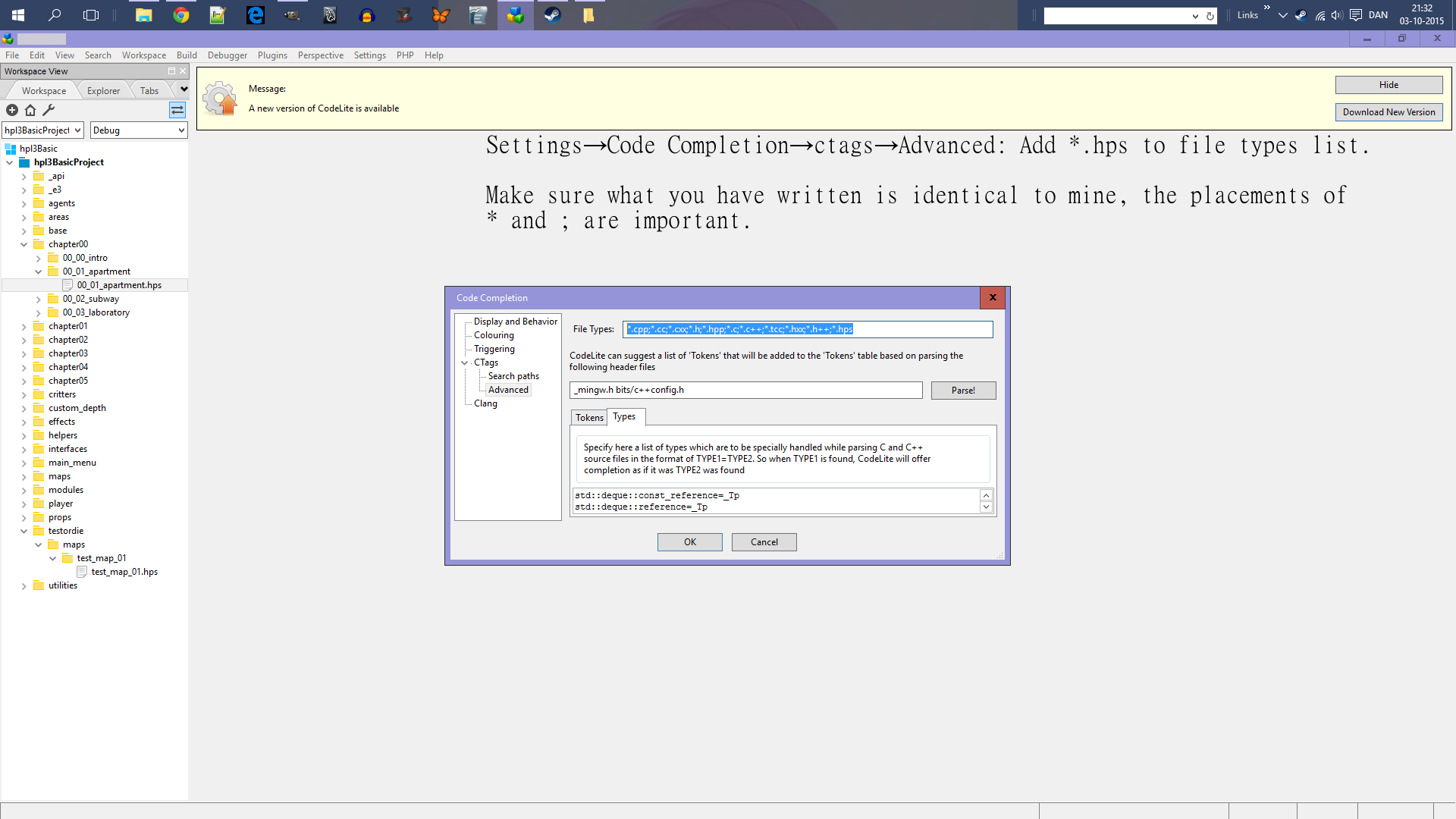The image size is (1456, 819).
Task: Click OK in Code Completion dialog
Action: tap(690, 542)
